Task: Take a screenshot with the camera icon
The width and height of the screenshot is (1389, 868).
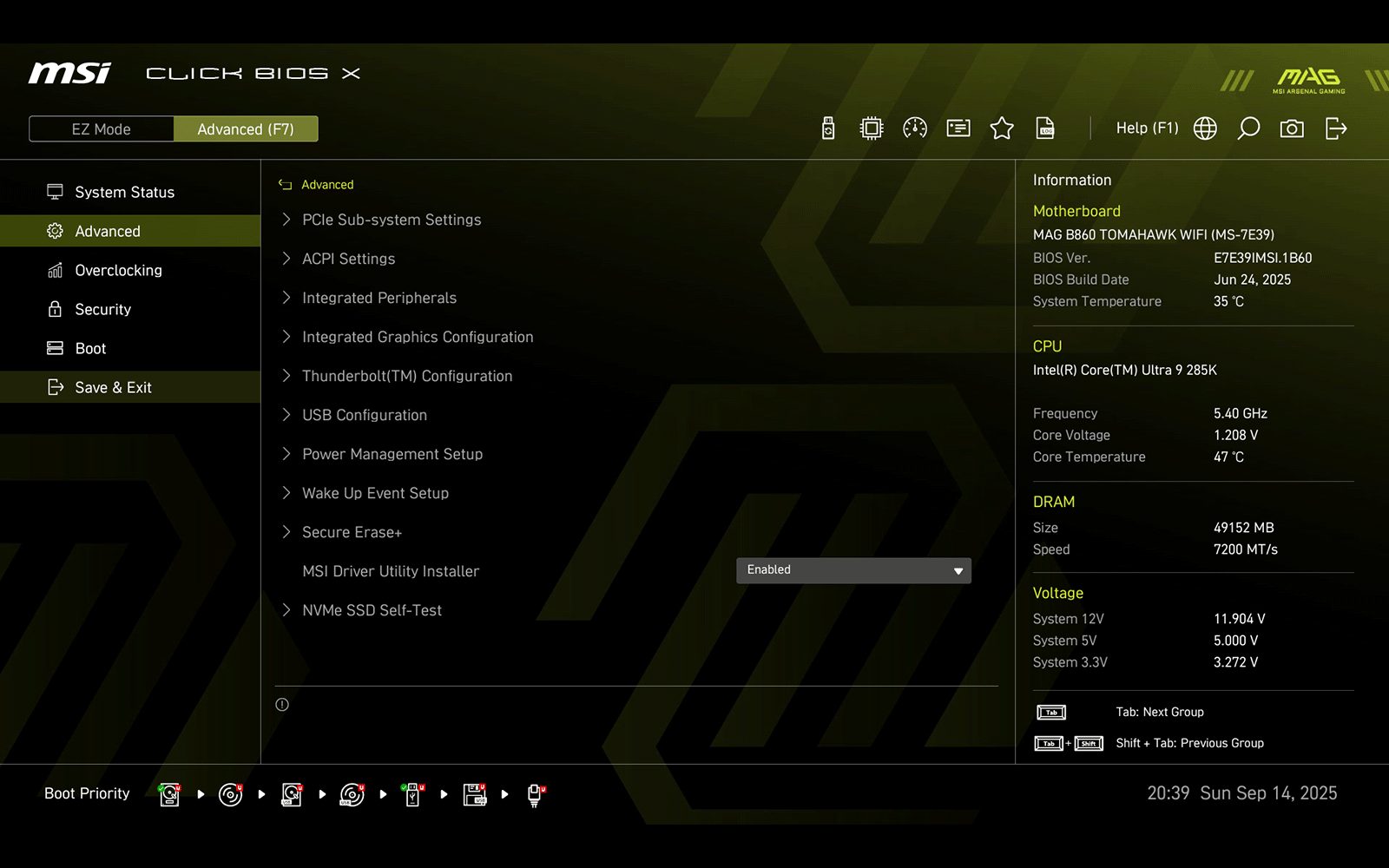Action: pos(1292,128)
